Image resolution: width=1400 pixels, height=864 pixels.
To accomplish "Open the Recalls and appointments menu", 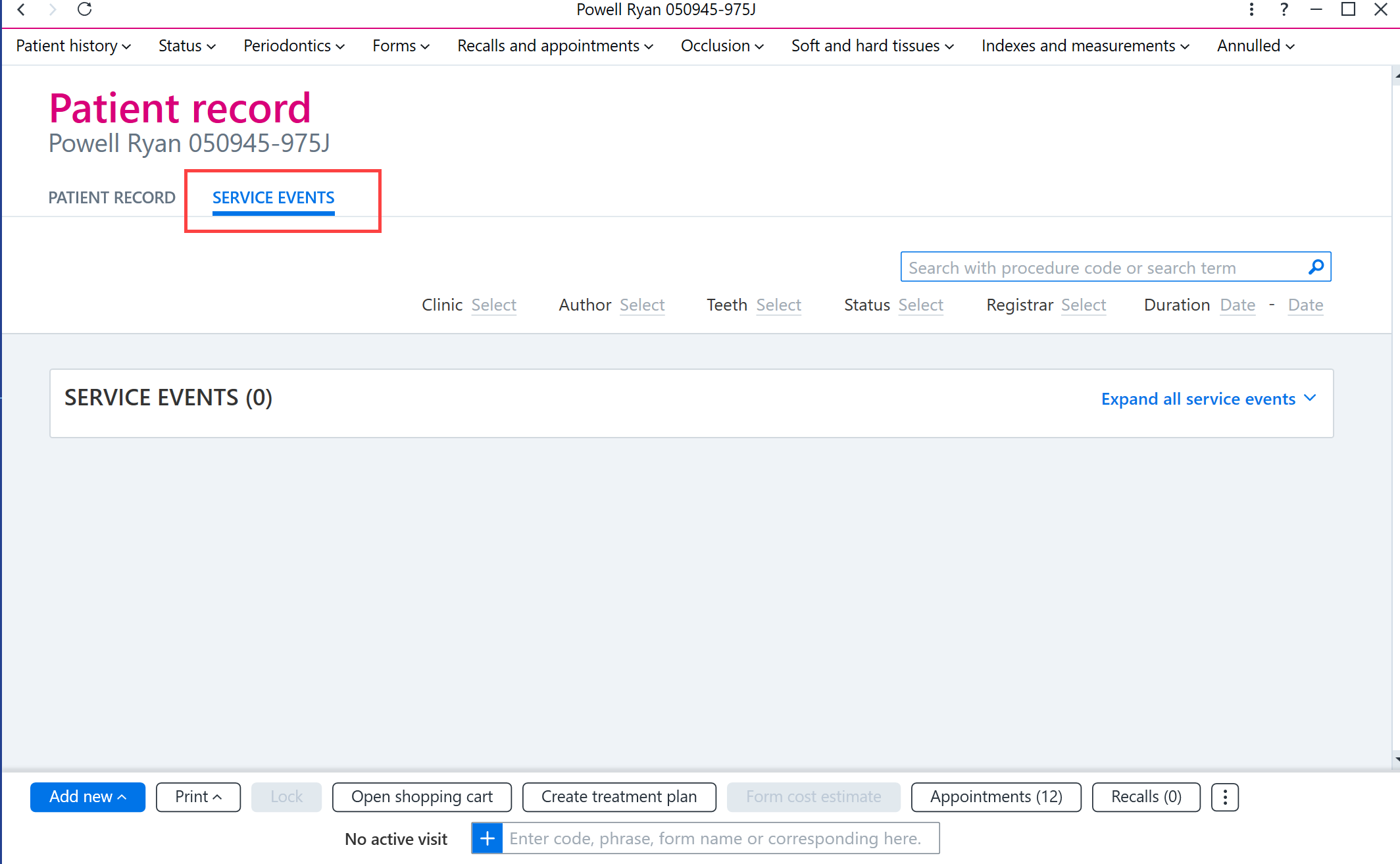I will click(x=555, y=46).
